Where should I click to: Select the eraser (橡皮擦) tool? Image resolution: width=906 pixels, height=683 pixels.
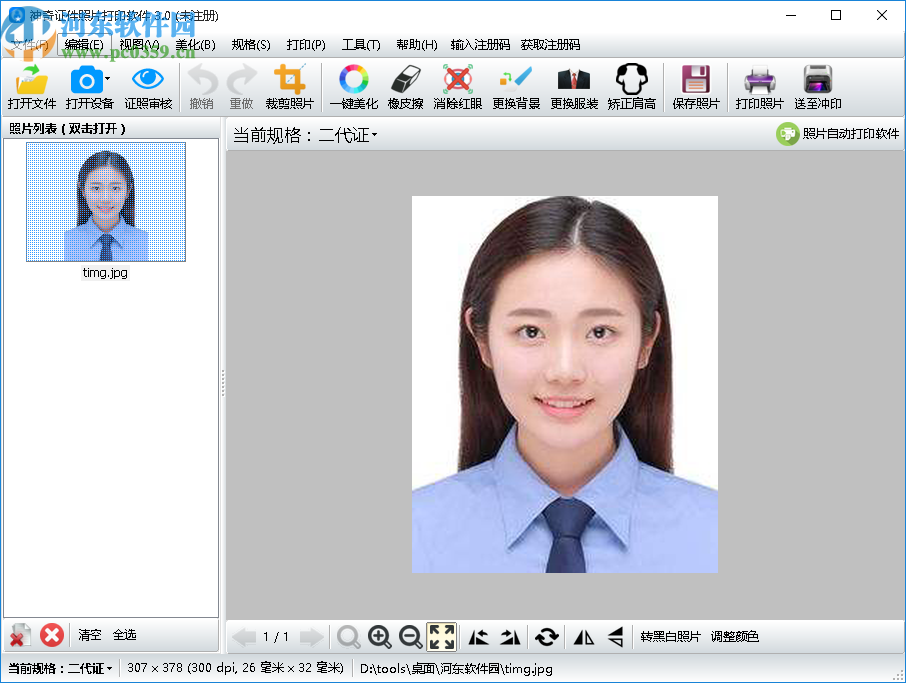pos(405,80)
